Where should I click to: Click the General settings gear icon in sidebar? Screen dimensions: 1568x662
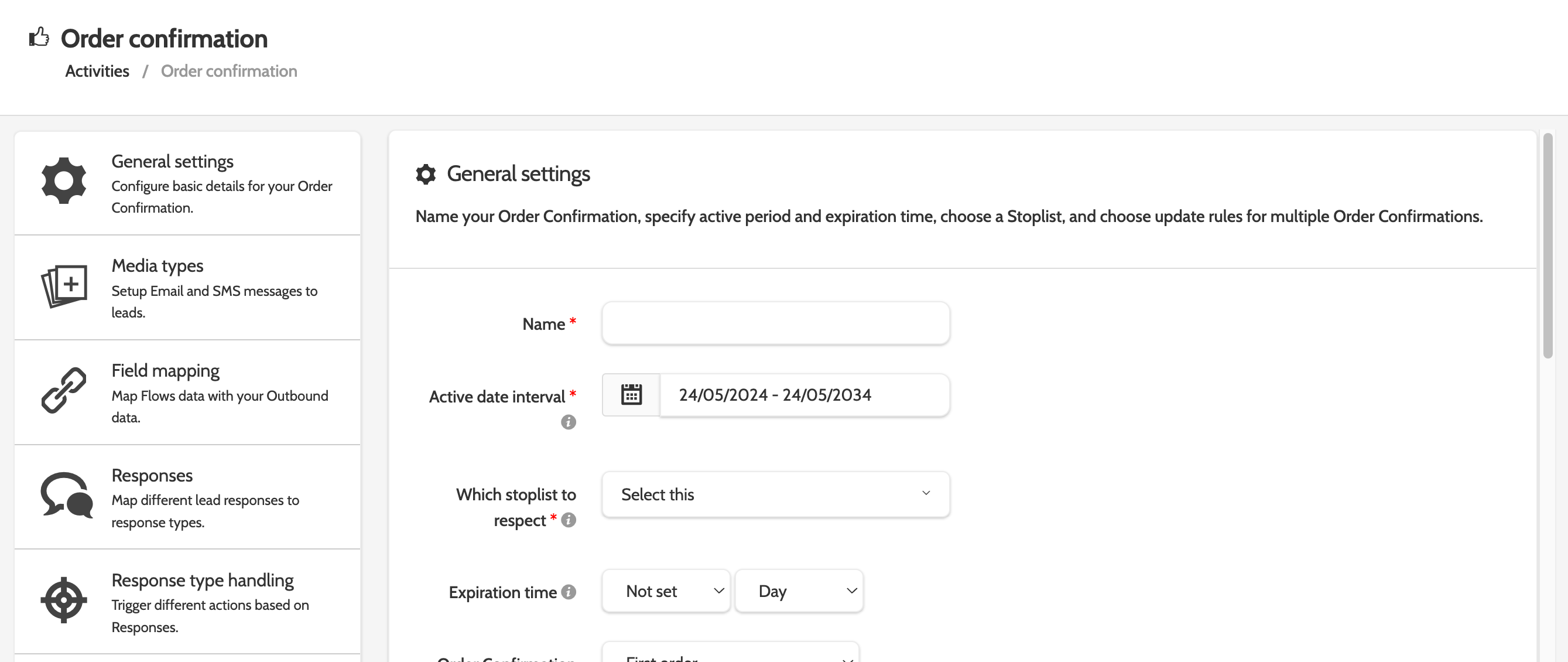(x=64, y=181)
